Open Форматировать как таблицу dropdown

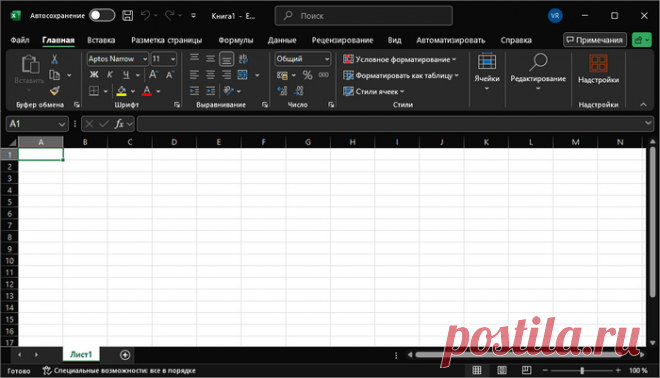[401, 75]
